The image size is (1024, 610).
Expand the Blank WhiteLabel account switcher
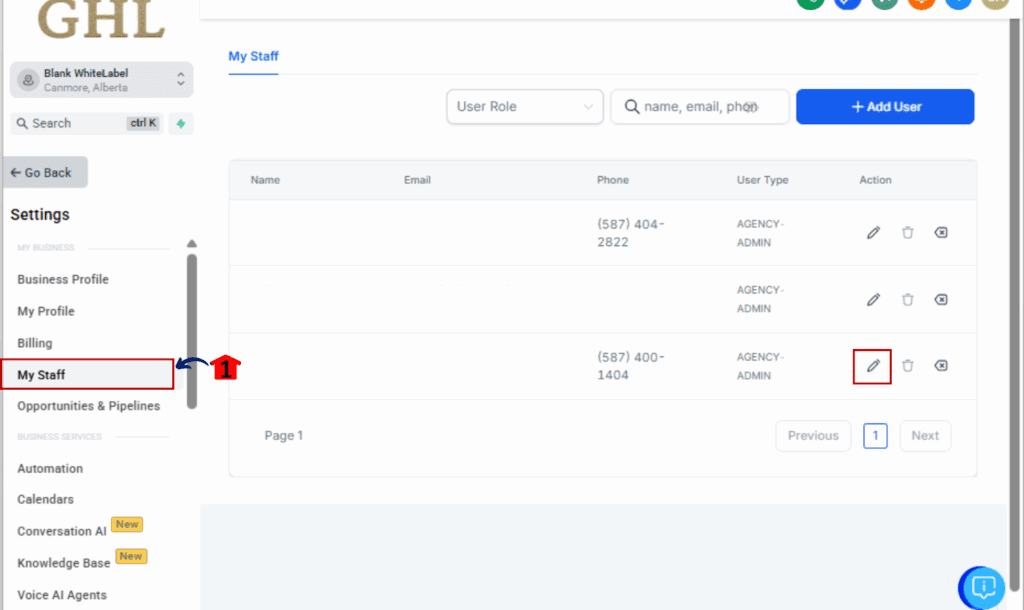(x=101, y=80)
